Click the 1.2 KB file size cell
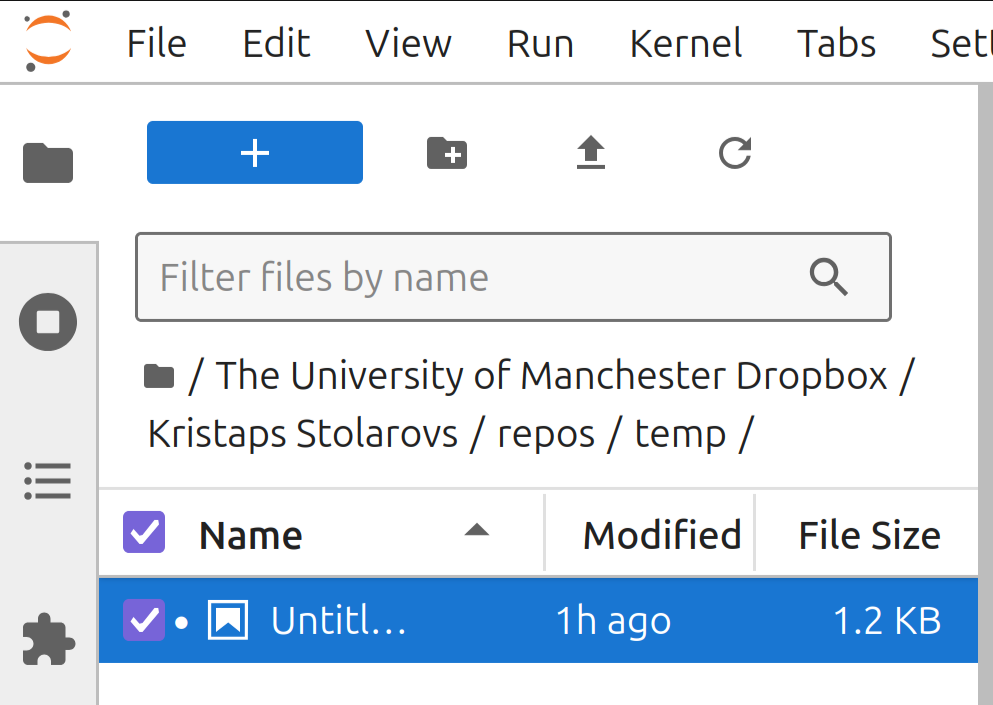Viewport: 993px width, 705px height. (x=887, y=621)
